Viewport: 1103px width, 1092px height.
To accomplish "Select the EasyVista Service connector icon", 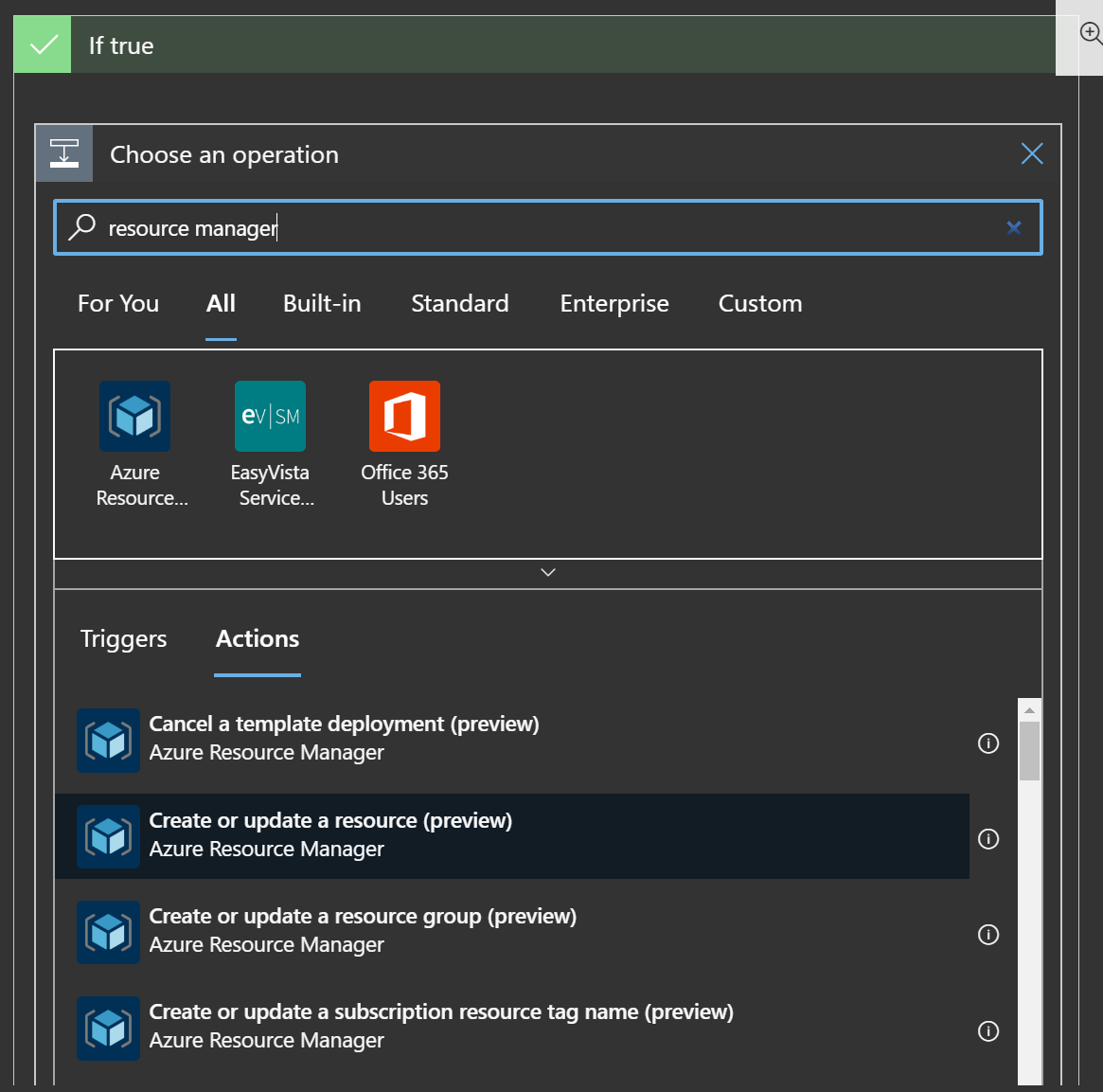I will (270, 417).
